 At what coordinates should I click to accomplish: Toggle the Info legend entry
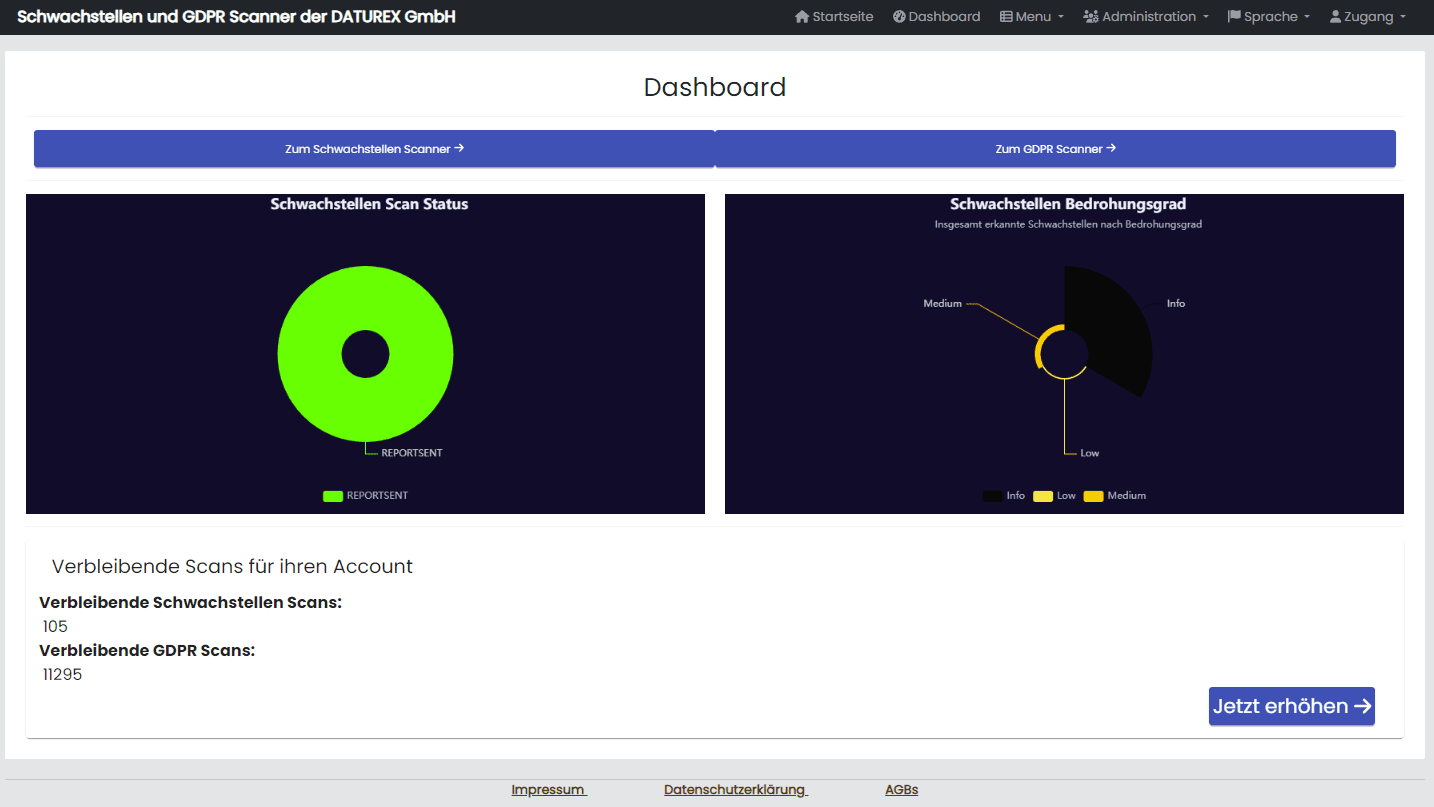point(1004,496)
